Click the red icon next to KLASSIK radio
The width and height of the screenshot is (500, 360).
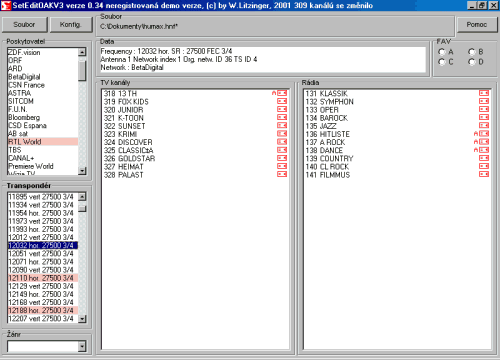click(484, 93)
